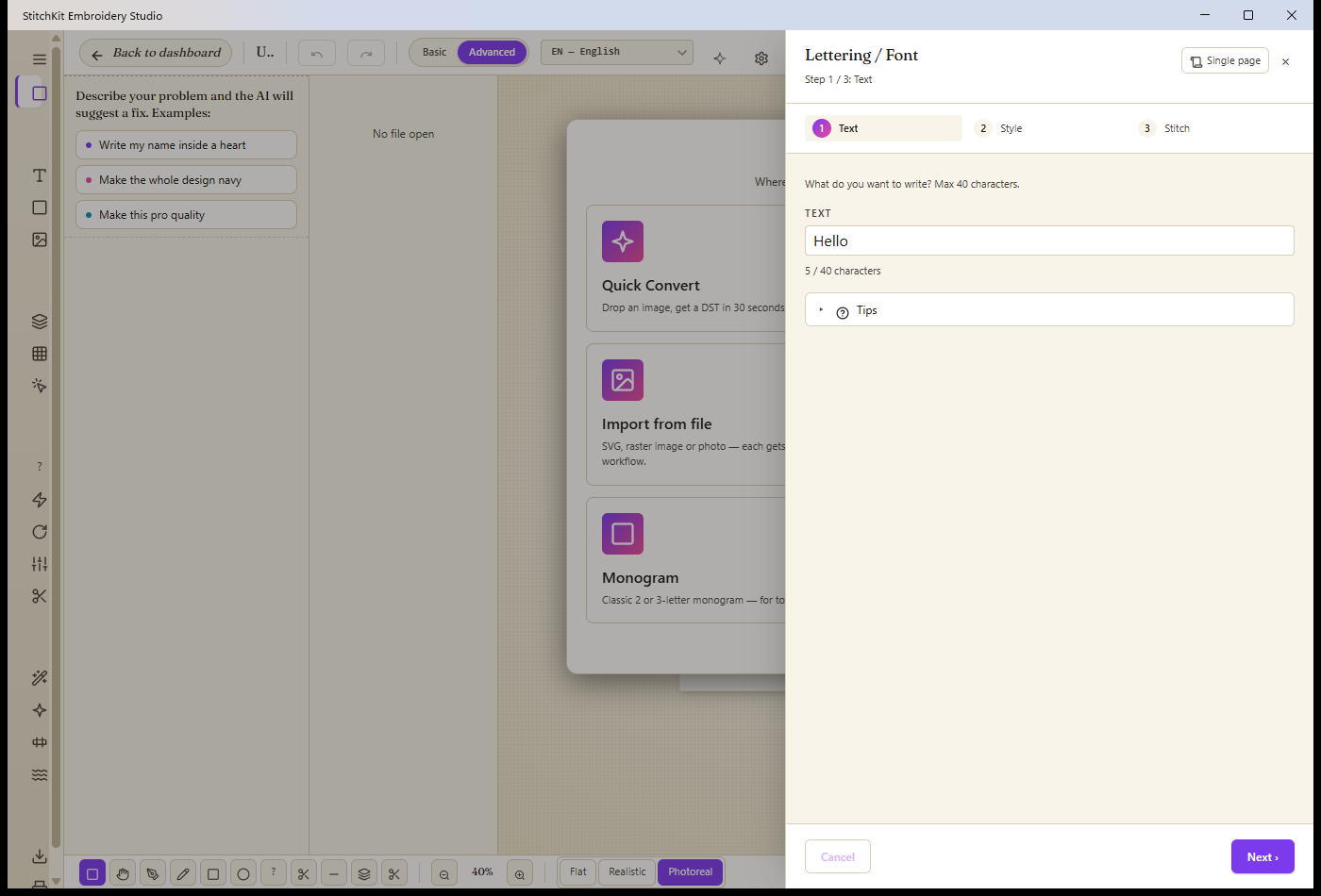This screenshot has height=896, width=1321.
Task: Switch to Basic mode
Action: point(435,52)
